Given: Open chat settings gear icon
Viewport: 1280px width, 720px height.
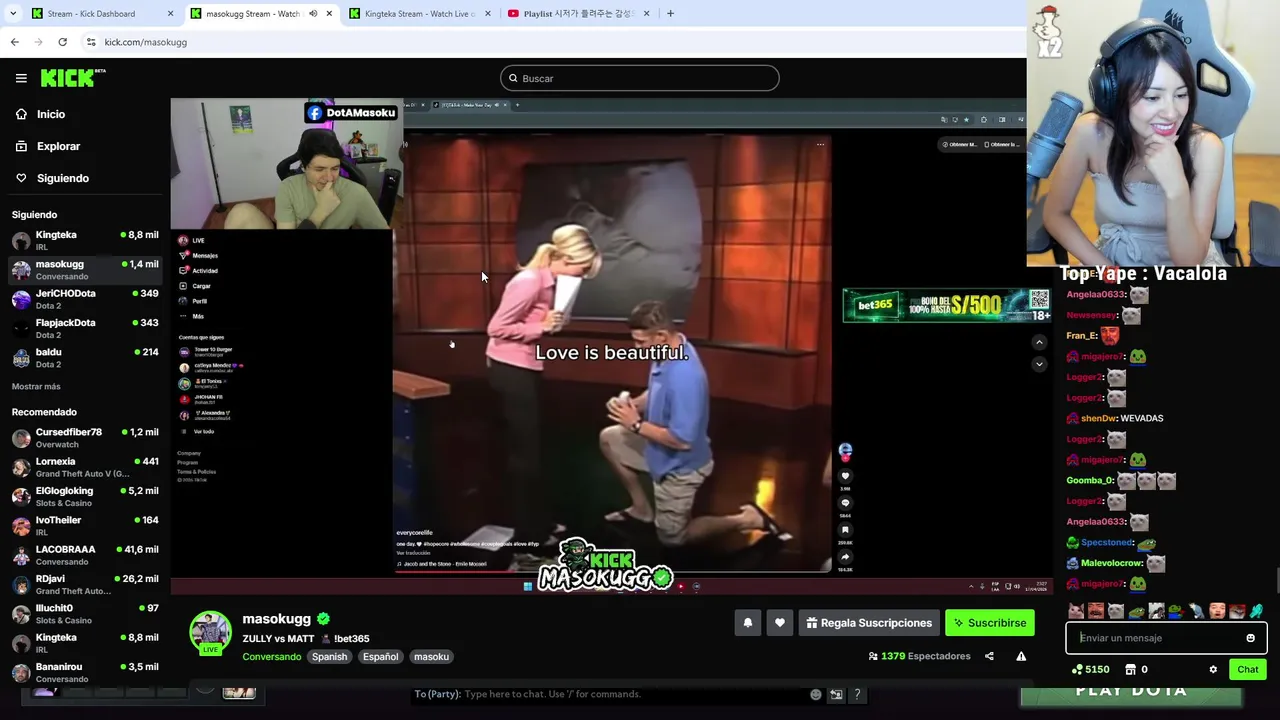Looking at the screenshot, I should [1213, 669].
